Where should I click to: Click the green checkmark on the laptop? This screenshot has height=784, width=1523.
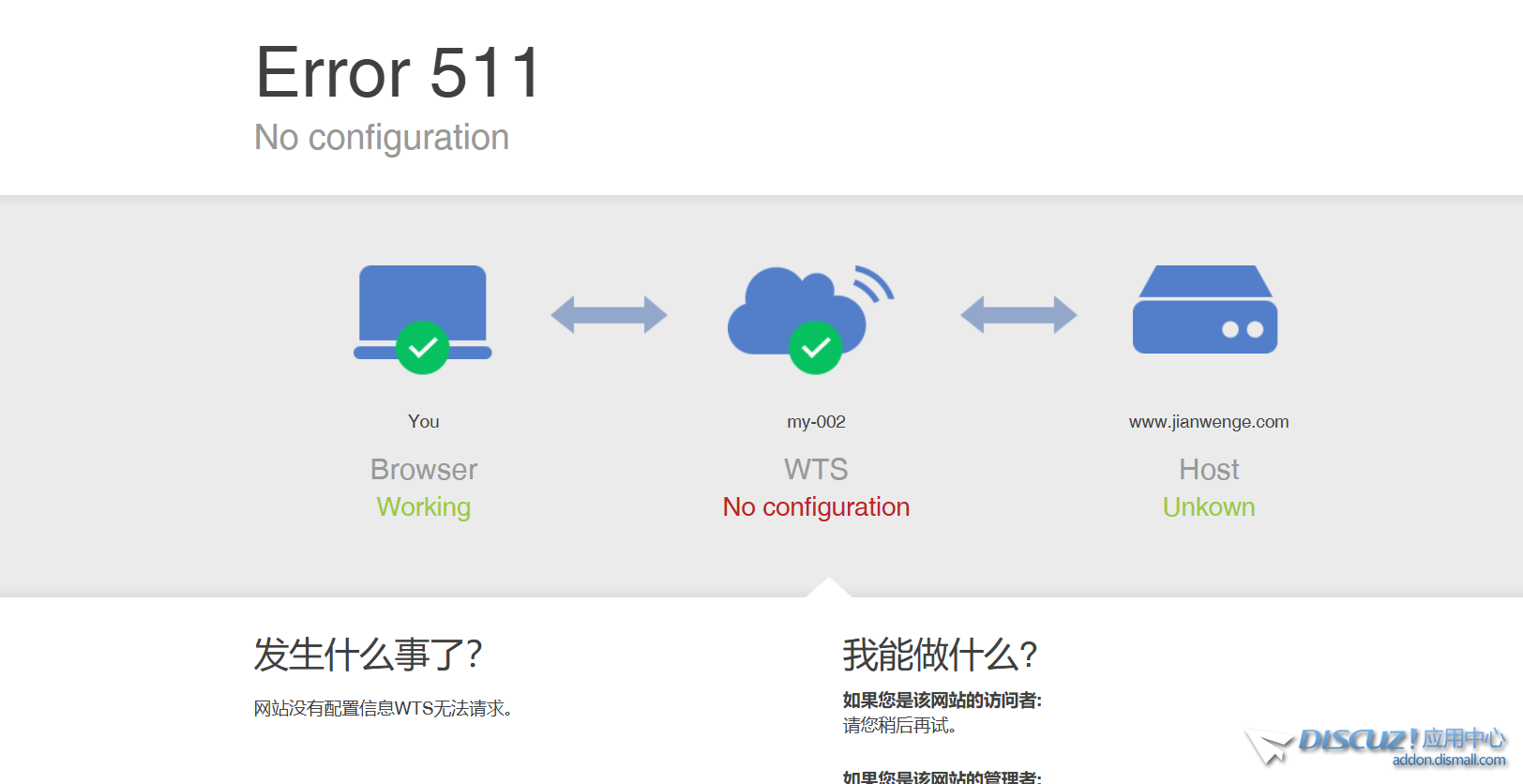click(x=423, y=348)
